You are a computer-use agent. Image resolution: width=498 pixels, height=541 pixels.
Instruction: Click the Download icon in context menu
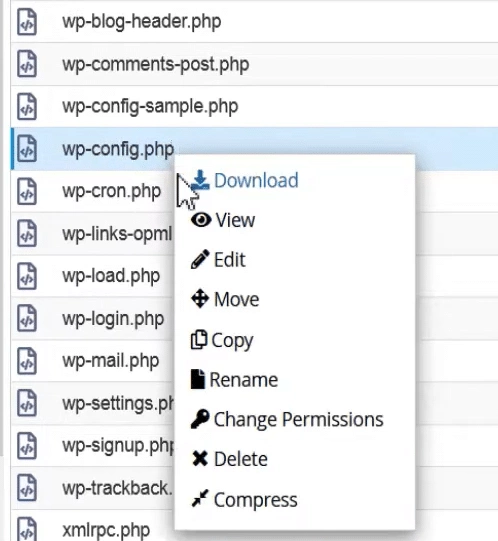200,180
